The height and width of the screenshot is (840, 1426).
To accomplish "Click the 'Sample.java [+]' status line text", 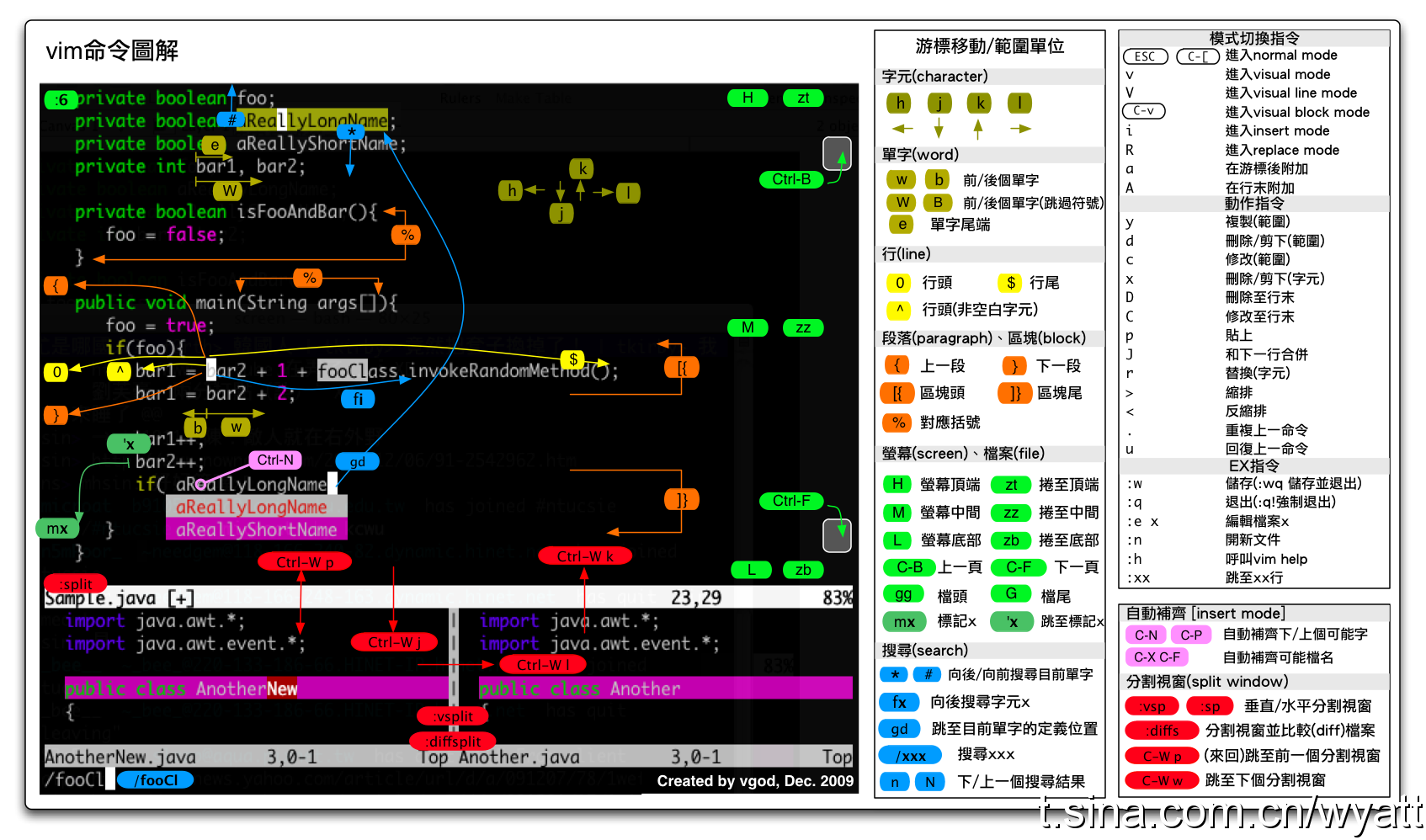I will tap(119, 598).
